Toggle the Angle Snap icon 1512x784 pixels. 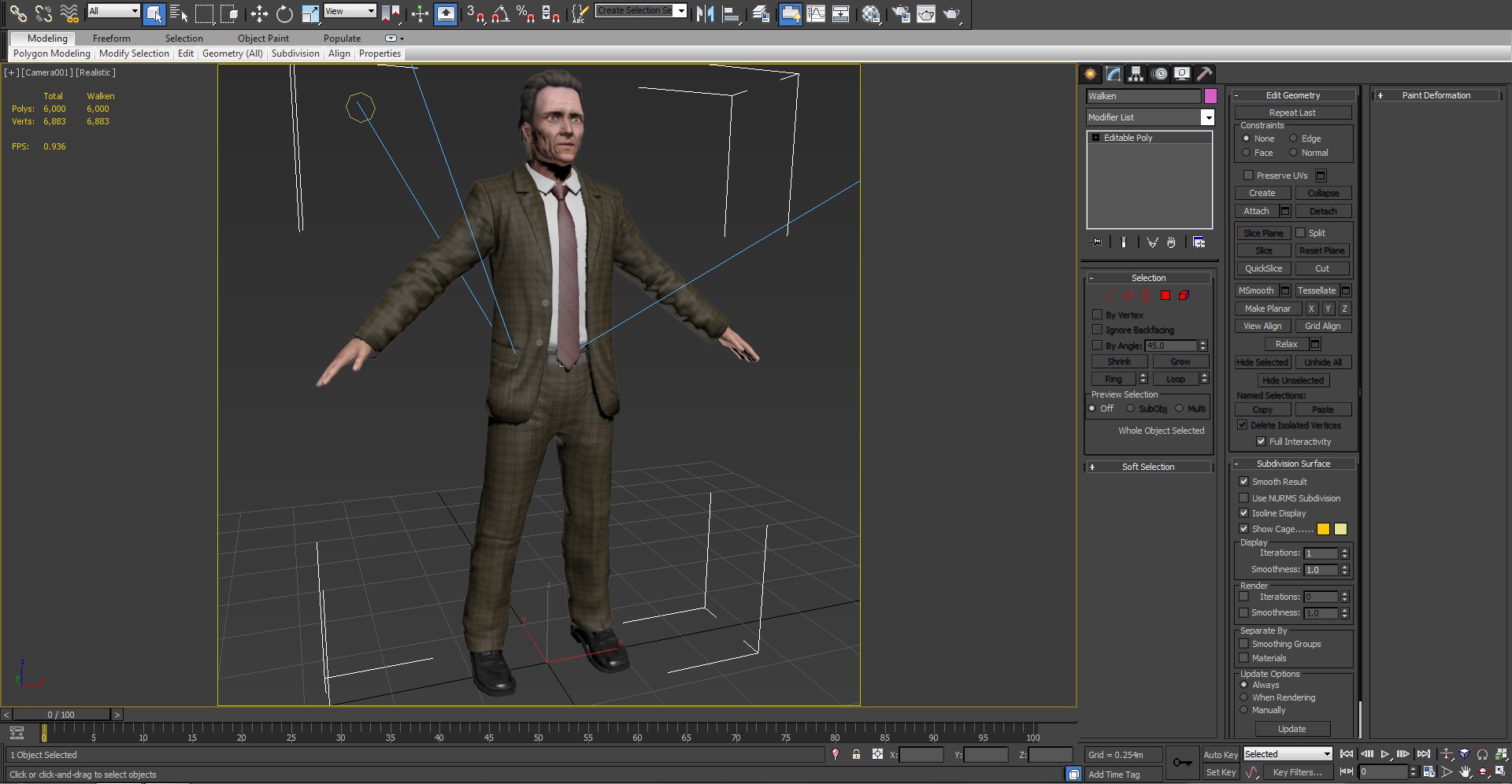(500, 13)
